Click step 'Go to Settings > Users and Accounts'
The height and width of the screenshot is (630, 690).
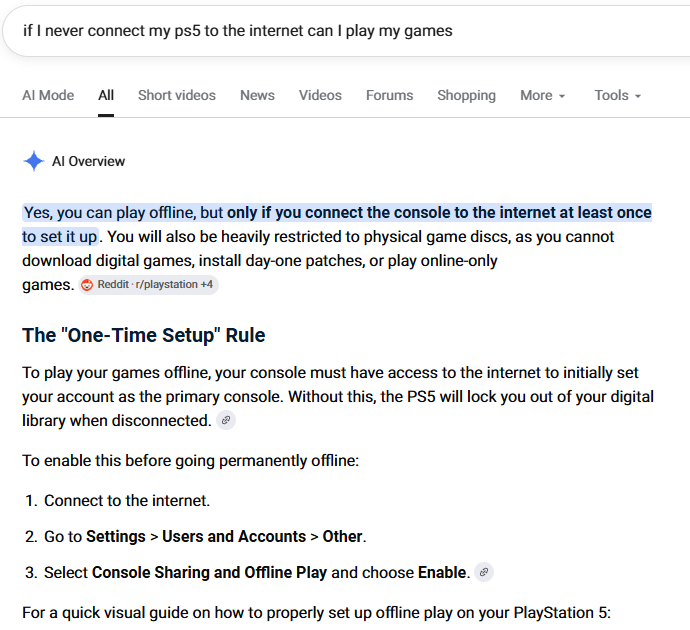[x=205, y=537]
